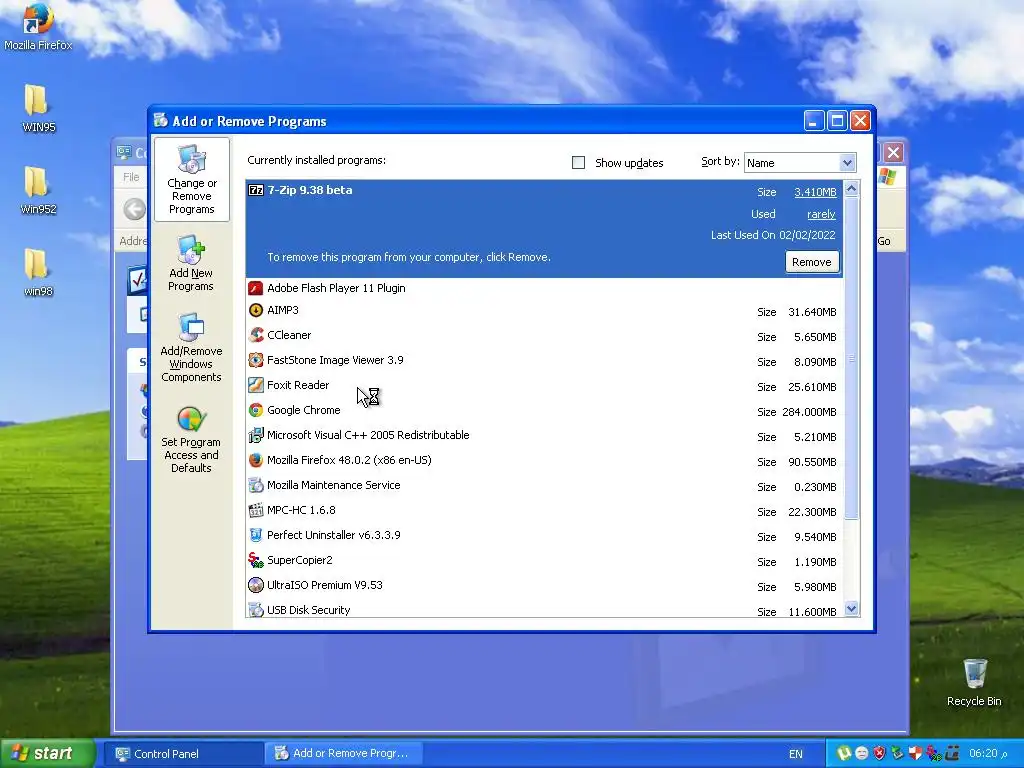Click the EN language indicator in taskbar
Image resolution: width=1024 pixels, height=768 pixels.
coord(795,754)
